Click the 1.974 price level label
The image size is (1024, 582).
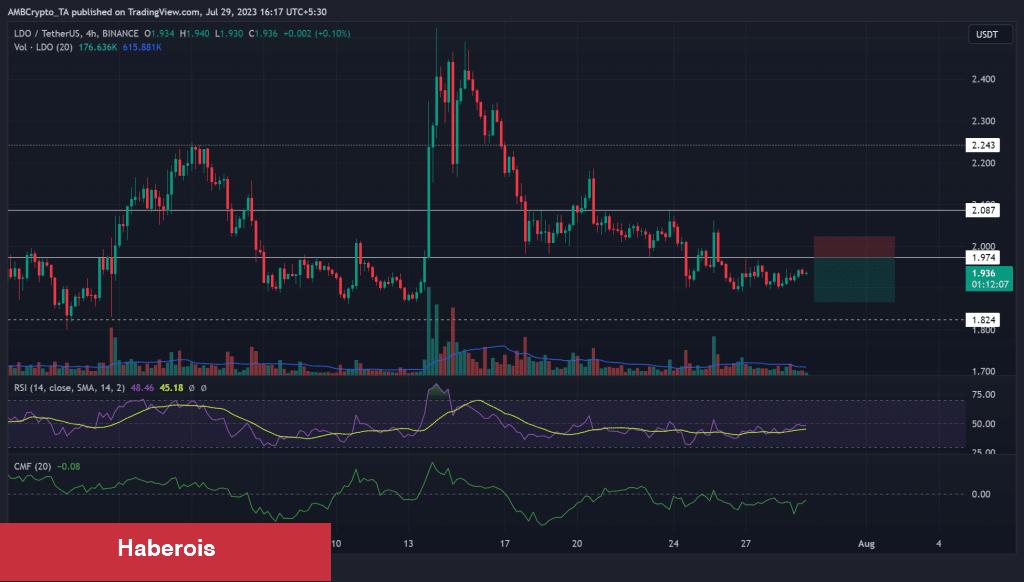(x=982, y=258)
